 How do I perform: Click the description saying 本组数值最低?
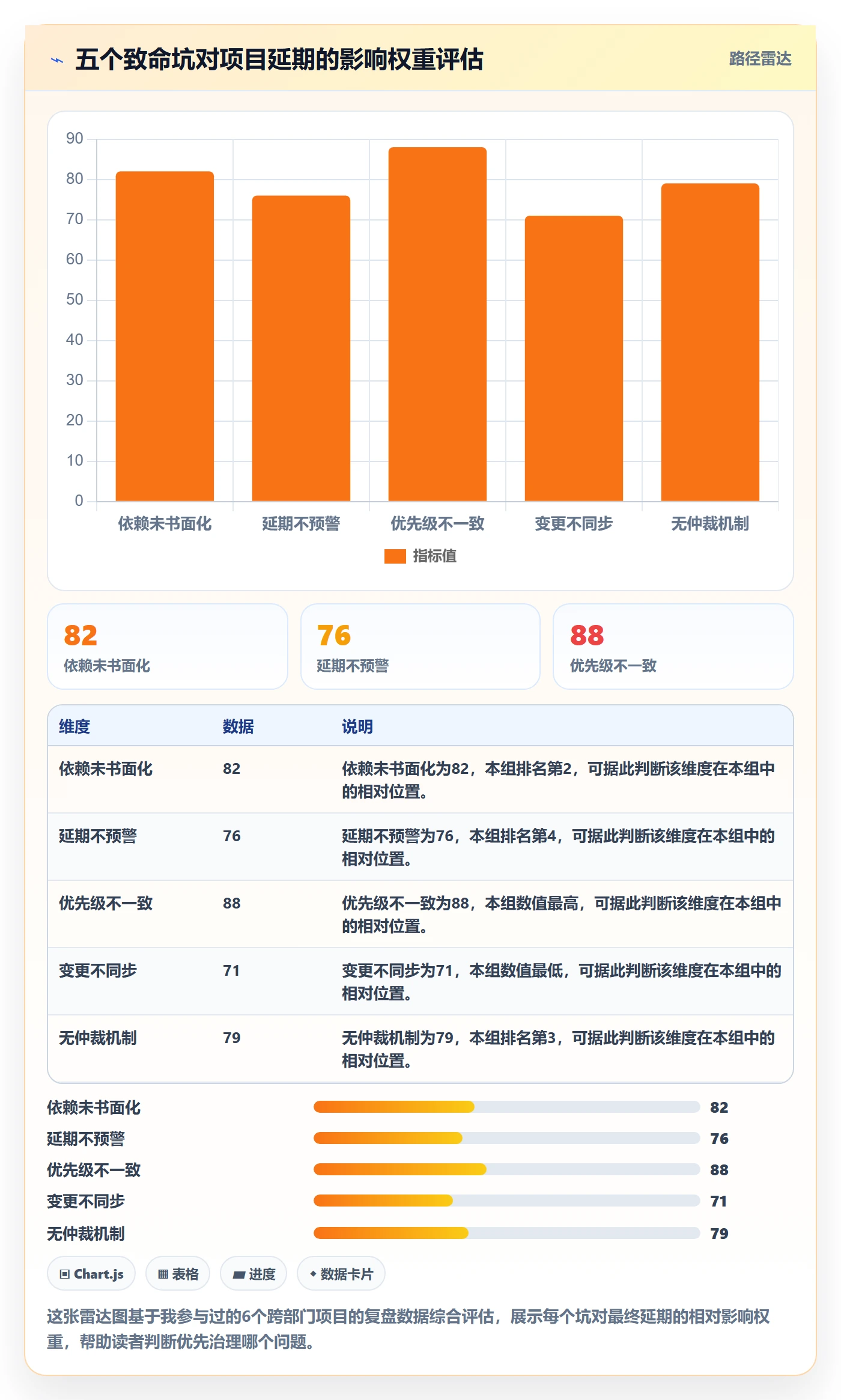pos(562,982)
